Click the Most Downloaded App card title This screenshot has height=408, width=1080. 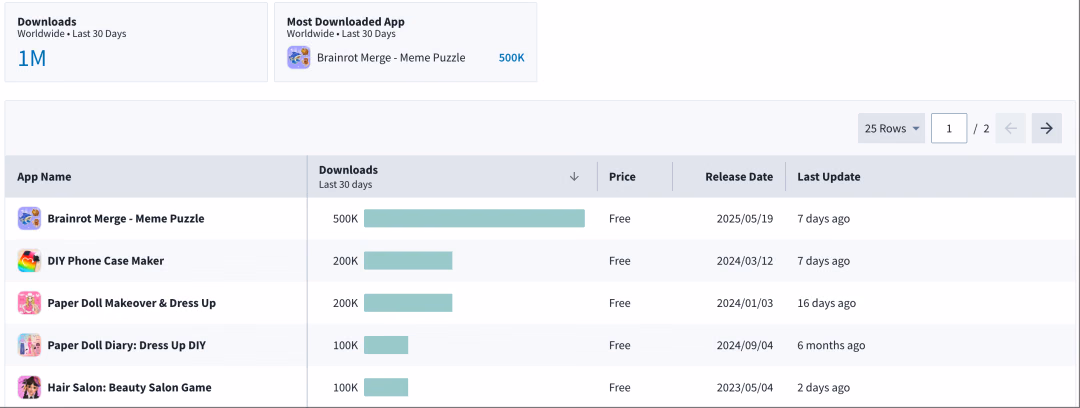[346, 21]
